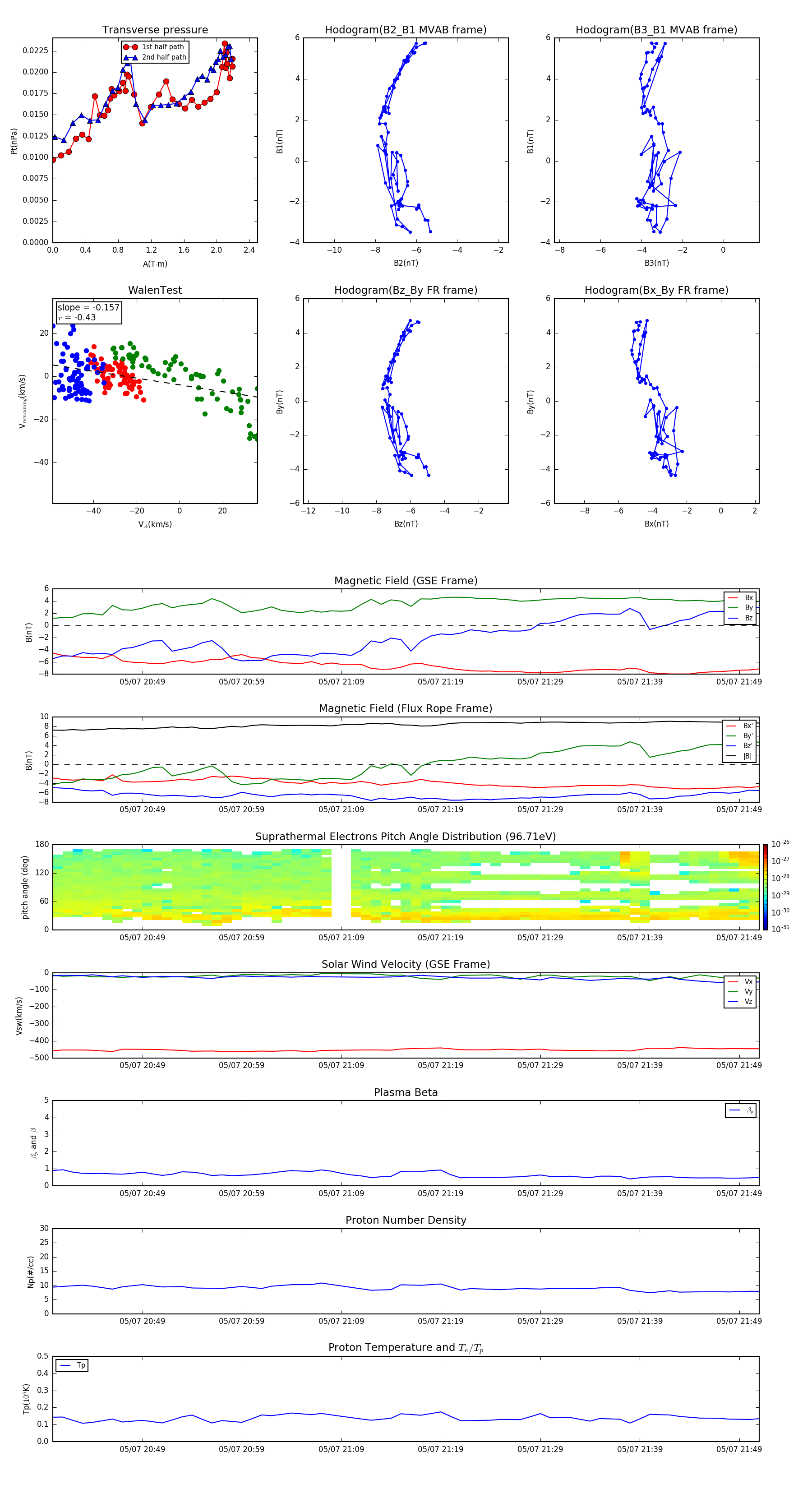Image resolution: width=812 pixels, height=1489 pixels.
Task: Select the '2nd half path' legend entry
Action: click(x=155, y=57)
